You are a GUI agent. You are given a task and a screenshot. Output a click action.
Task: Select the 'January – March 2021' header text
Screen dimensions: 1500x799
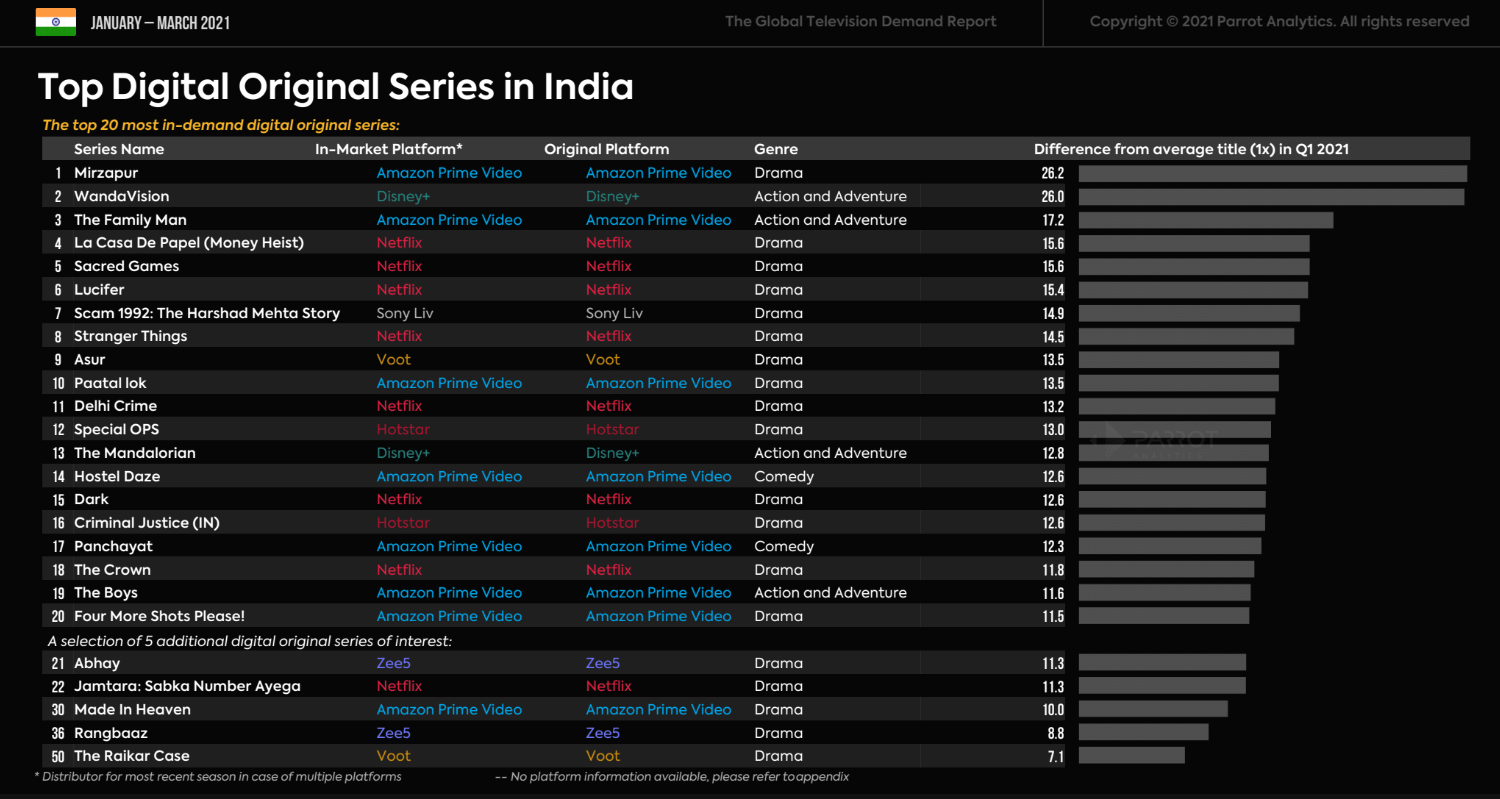[160, 23]
